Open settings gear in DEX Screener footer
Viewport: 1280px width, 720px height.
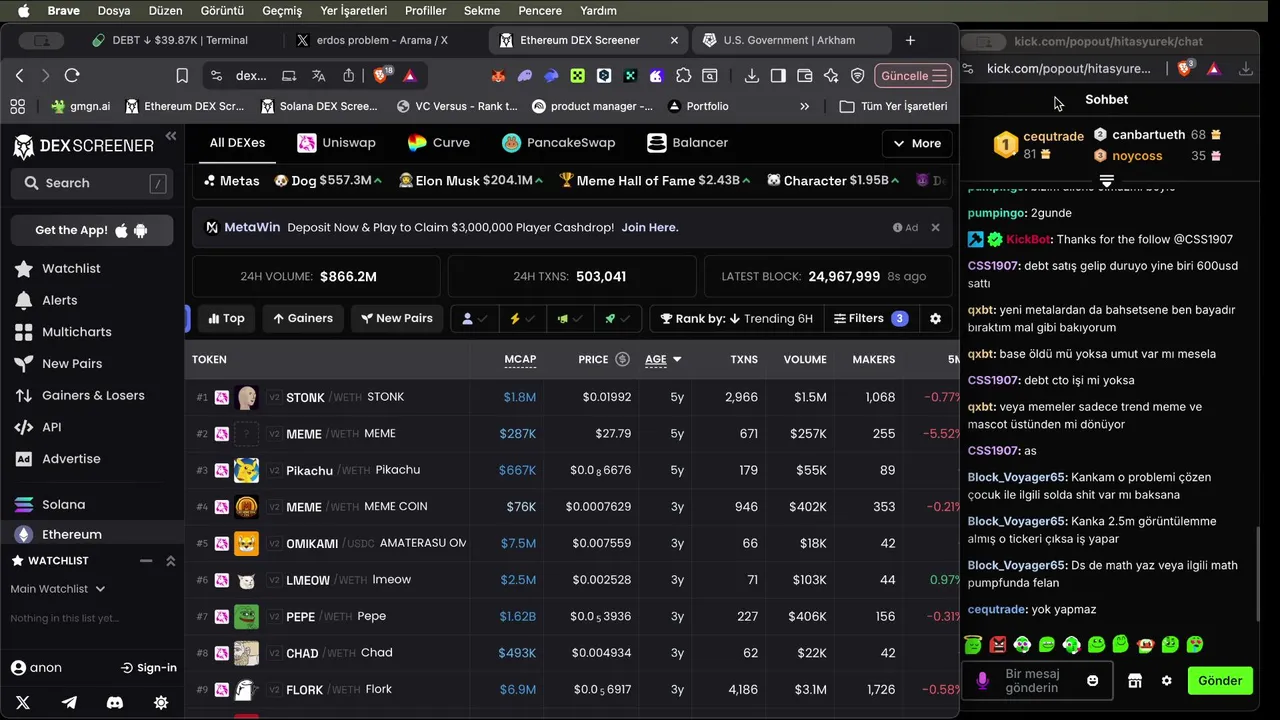click(161, 703)
